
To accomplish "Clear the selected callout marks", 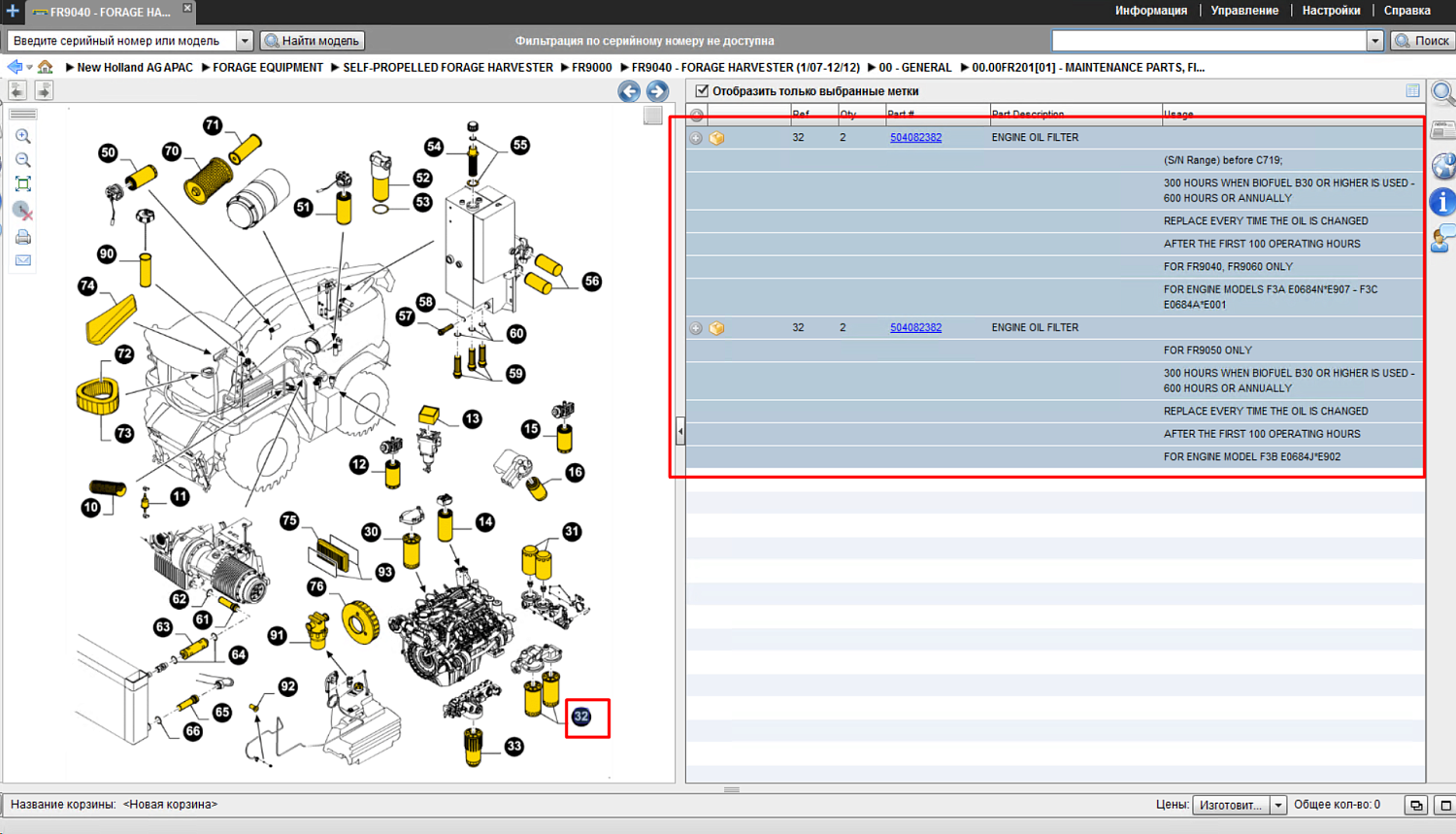I will 23,211.
